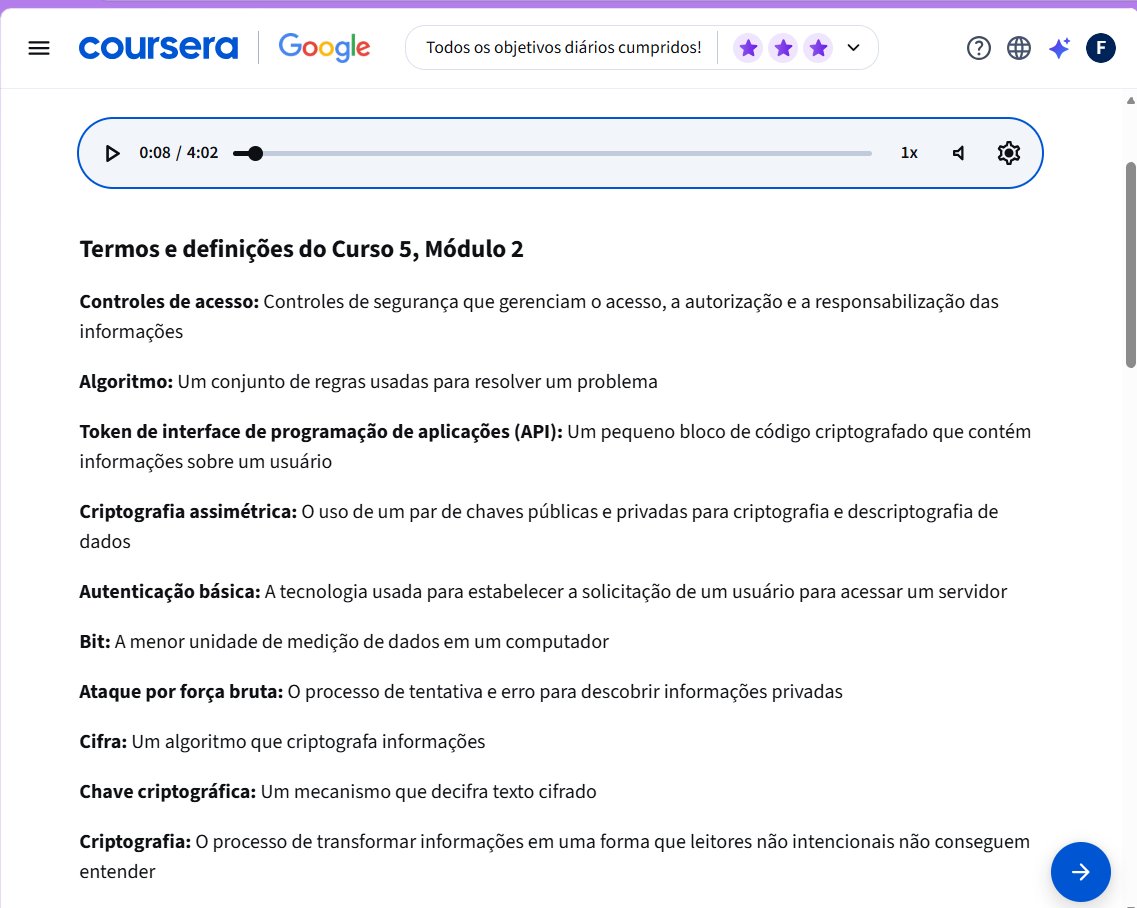Open the hamburger navigation menu
Screen dimensions: 1137x908
[39, 48]
